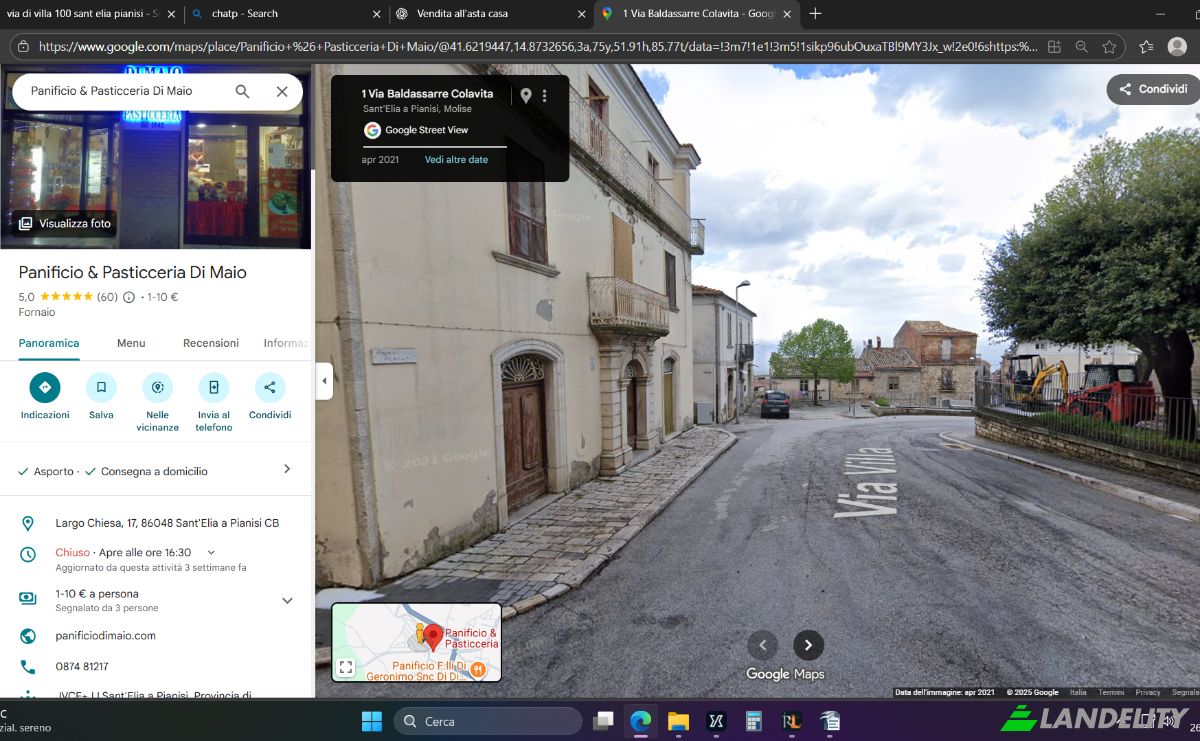Expand opening hours dropdown arrow

[211, 552]
